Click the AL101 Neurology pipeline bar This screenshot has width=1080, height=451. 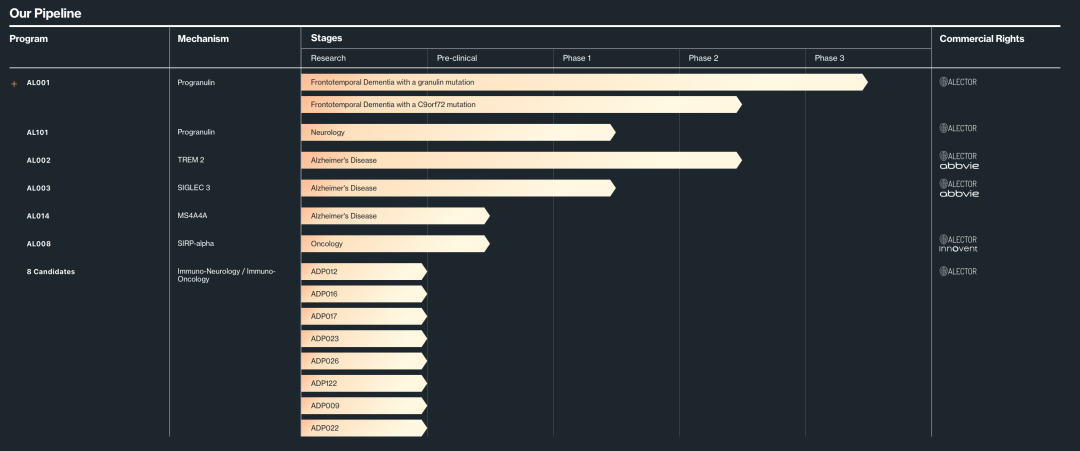coord(457,132)
